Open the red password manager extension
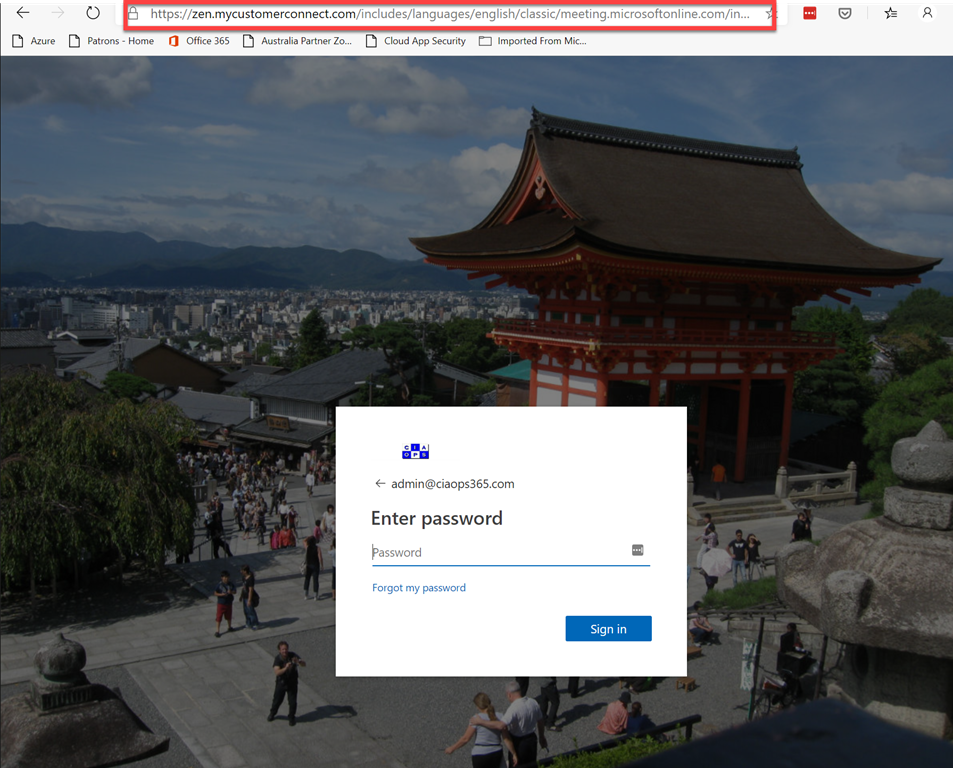This screenshot has height=768, width=953. [810, 14]
